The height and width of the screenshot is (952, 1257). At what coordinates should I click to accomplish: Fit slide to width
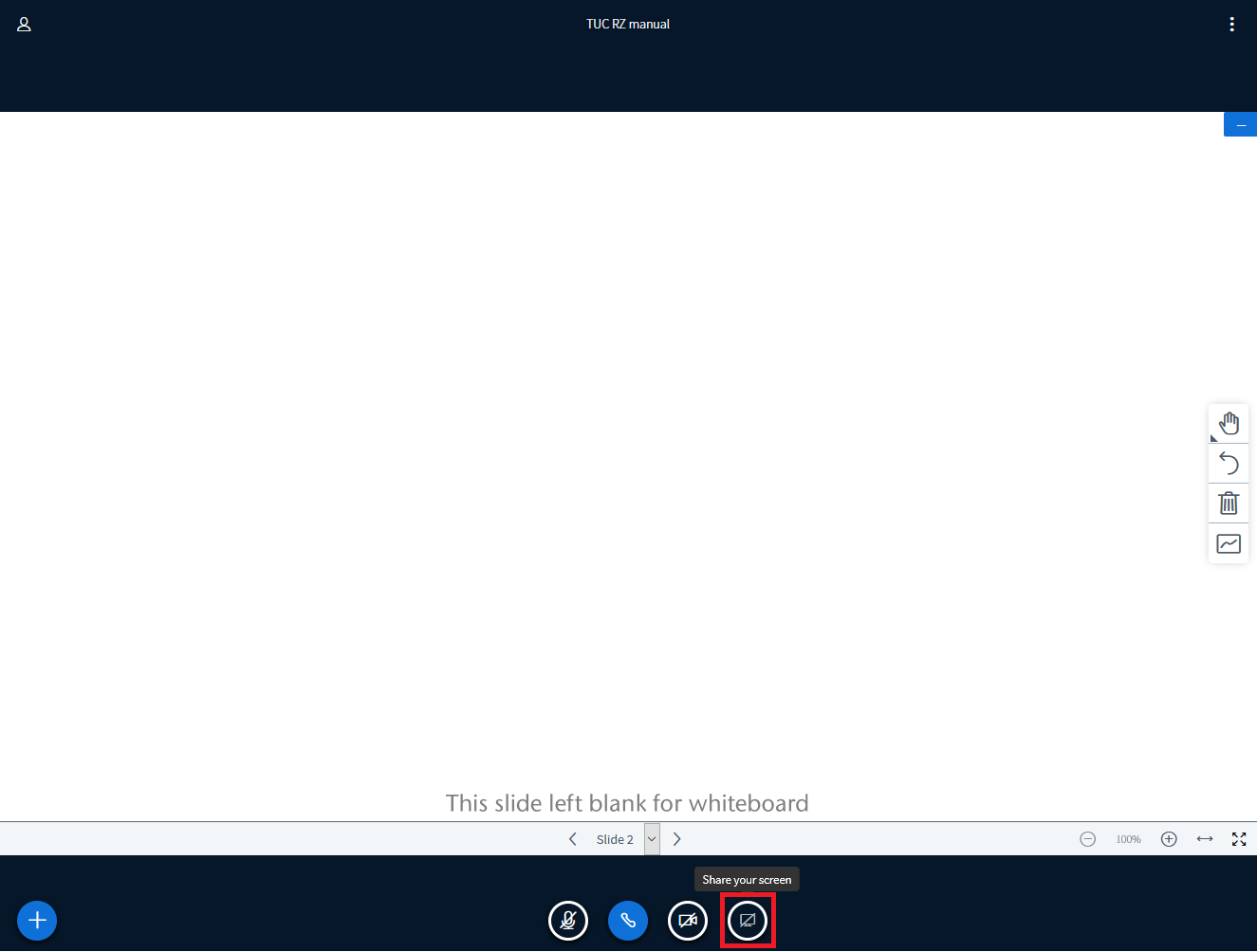click(1205, 839)
